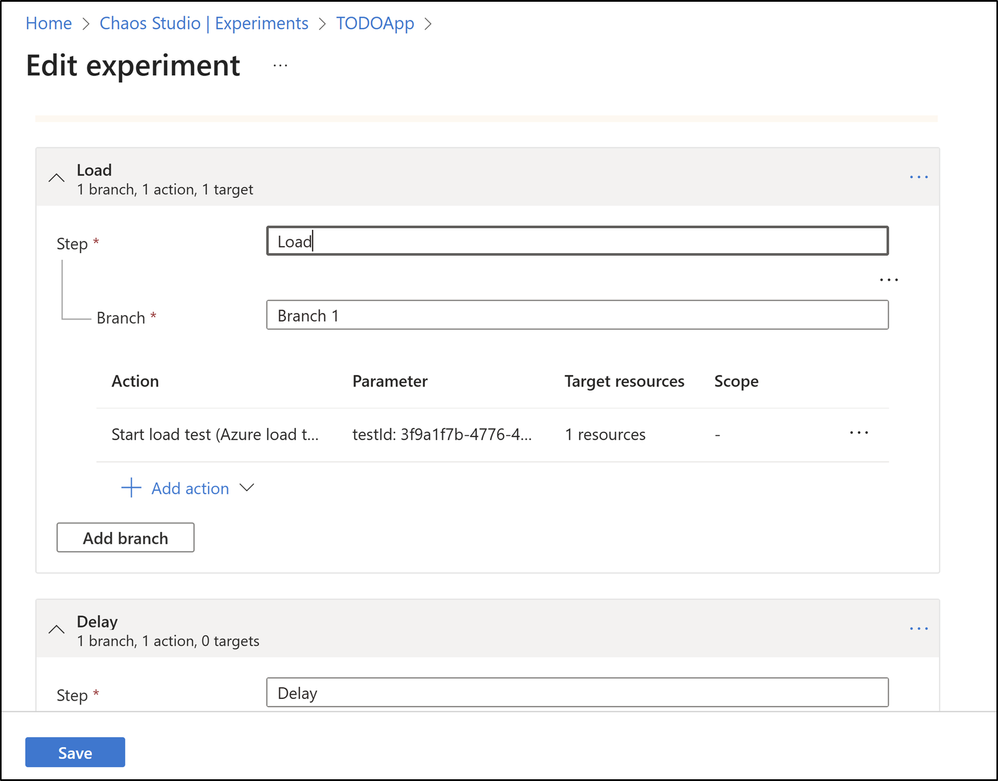Select the Start load test action row
This screenshot has height=781, width=998.
point(215,435)
